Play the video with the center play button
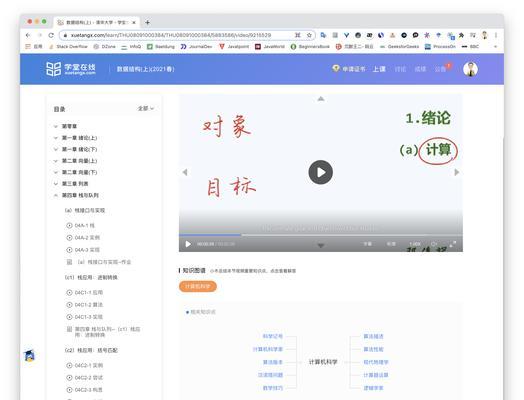524x400 pixels. tap(320, 172)
